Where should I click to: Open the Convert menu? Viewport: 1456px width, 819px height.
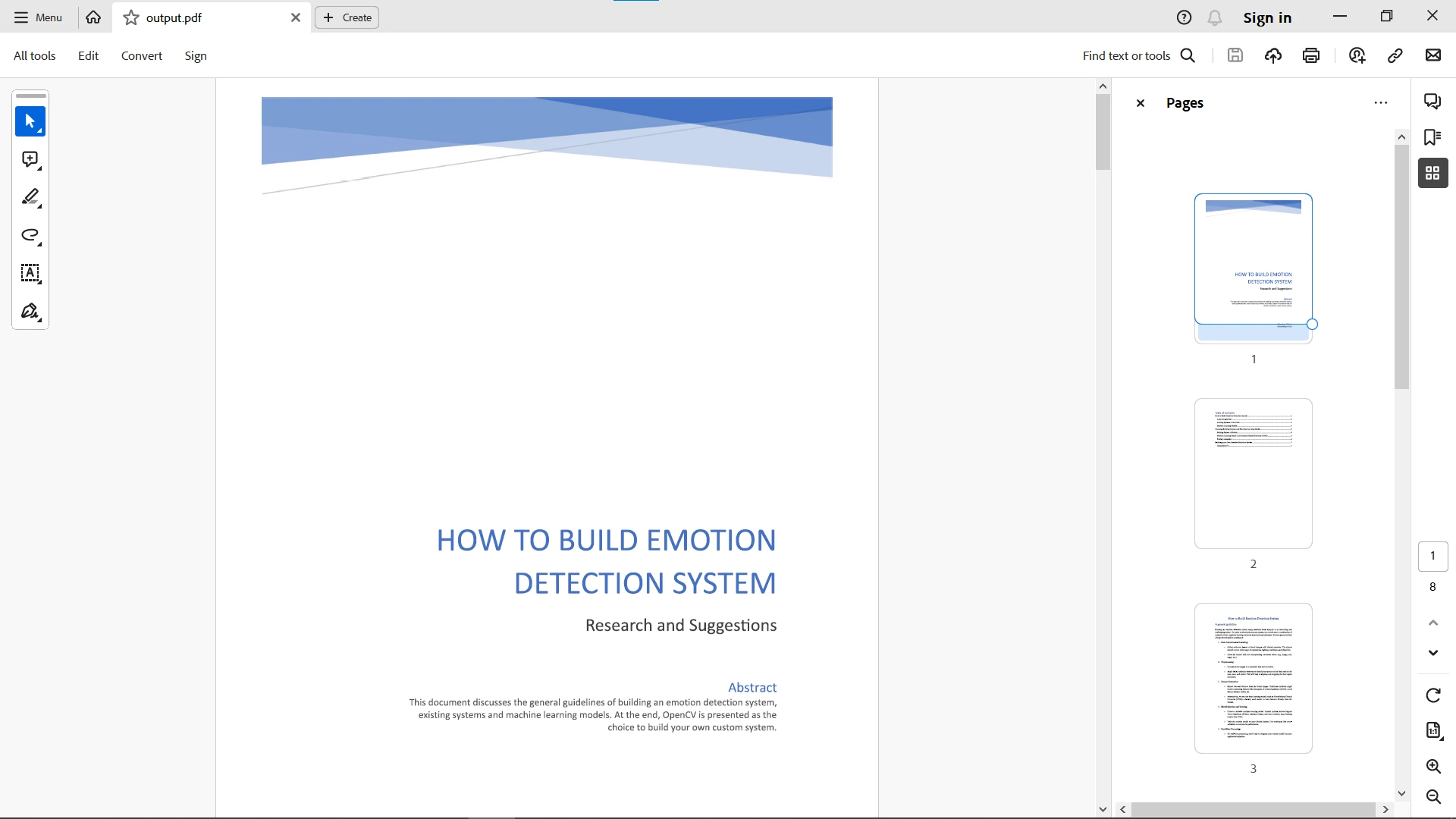coord(142,55)
